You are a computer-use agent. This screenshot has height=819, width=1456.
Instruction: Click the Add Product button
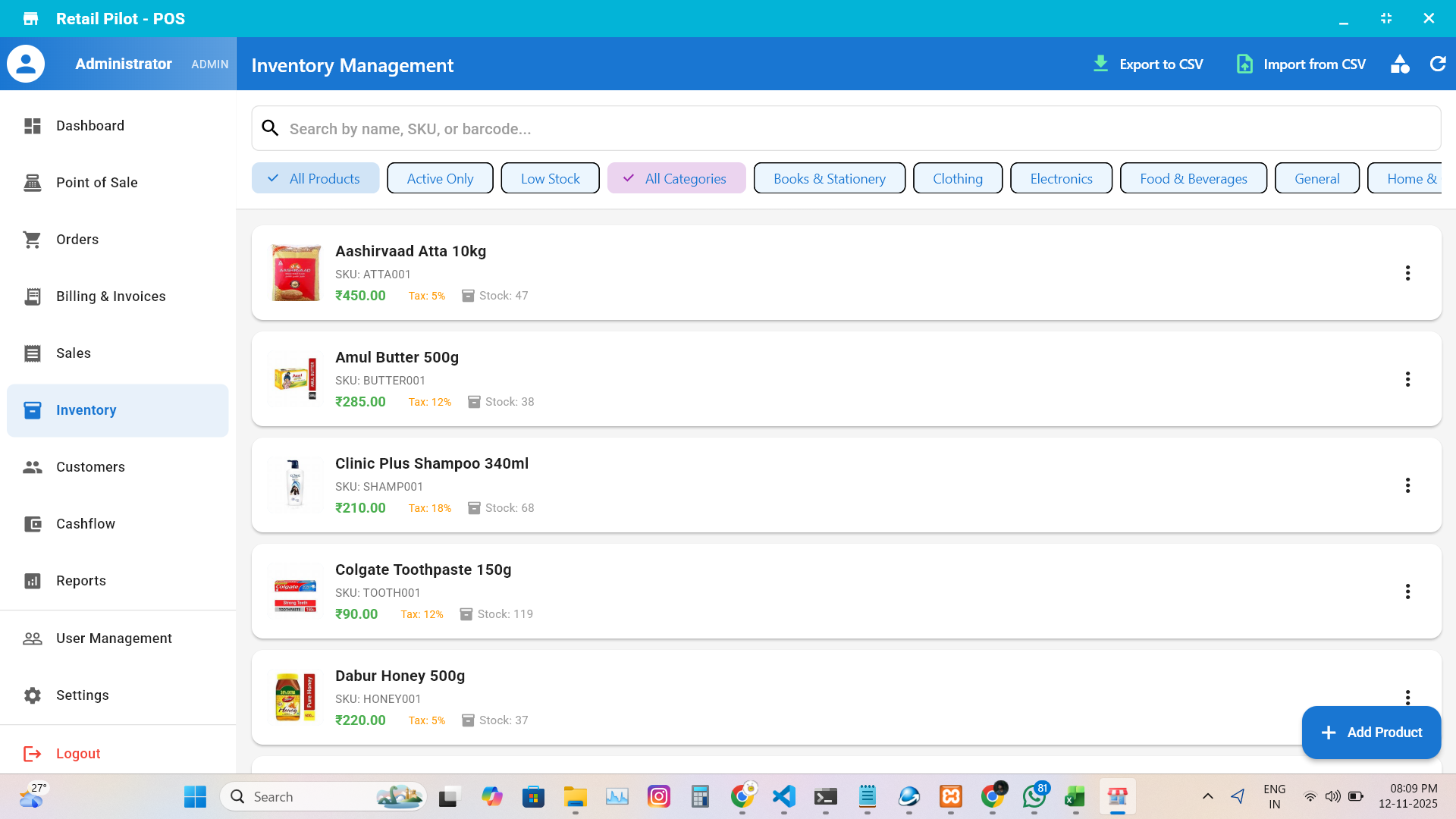click(x=1371, y=733)
